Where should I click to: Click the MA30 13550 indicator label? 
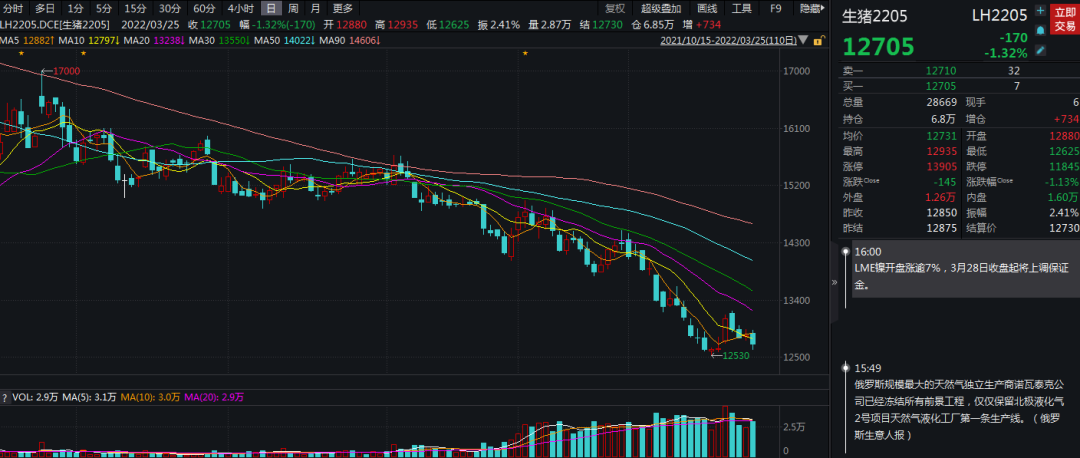220,41
